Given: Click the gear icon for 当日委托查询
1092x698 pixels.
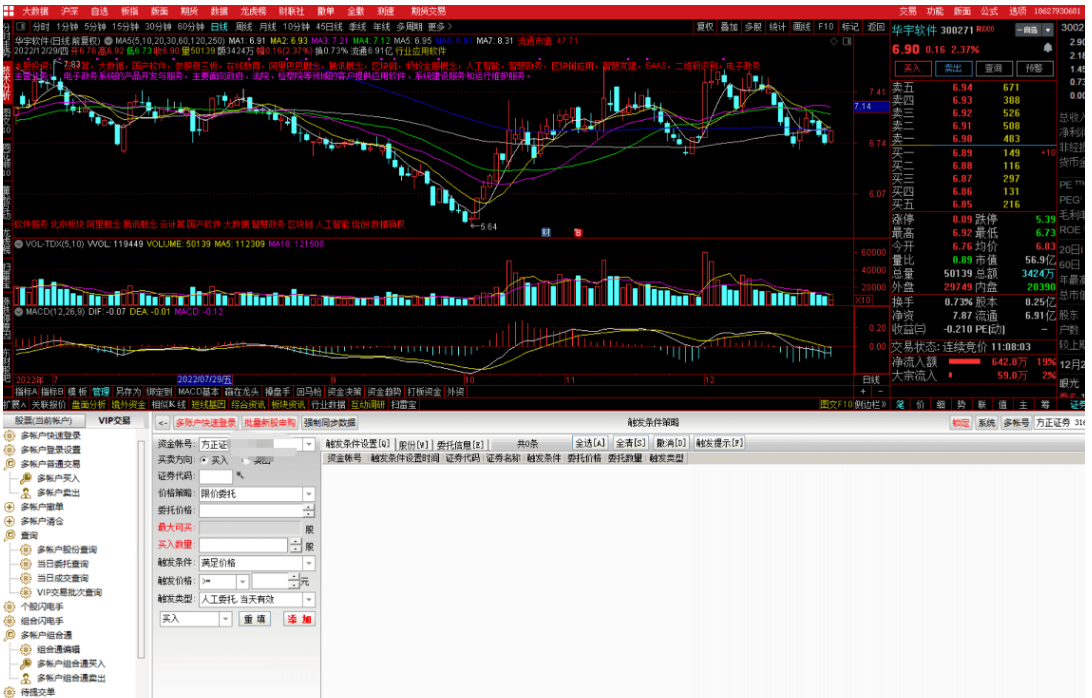Looking at the screenshot, I should [x=26, y=564].
